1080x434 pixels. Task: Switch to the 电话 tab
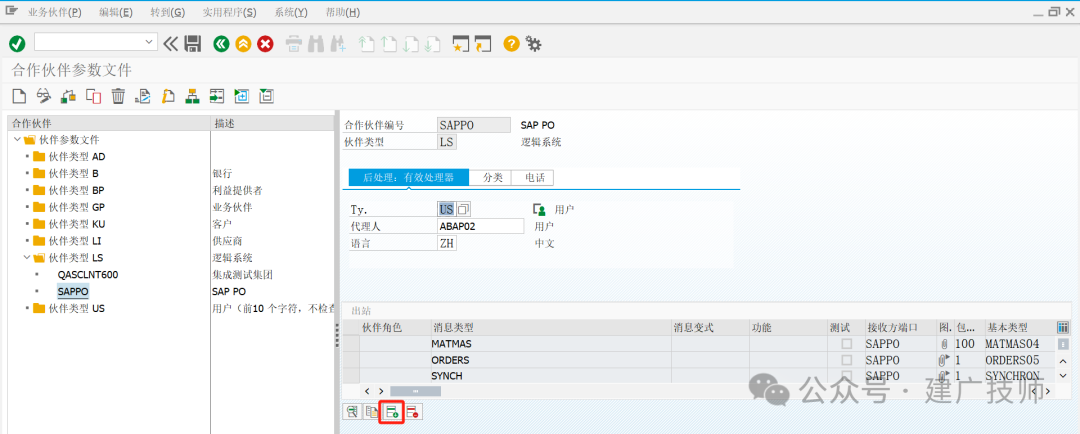coord(534,178)
